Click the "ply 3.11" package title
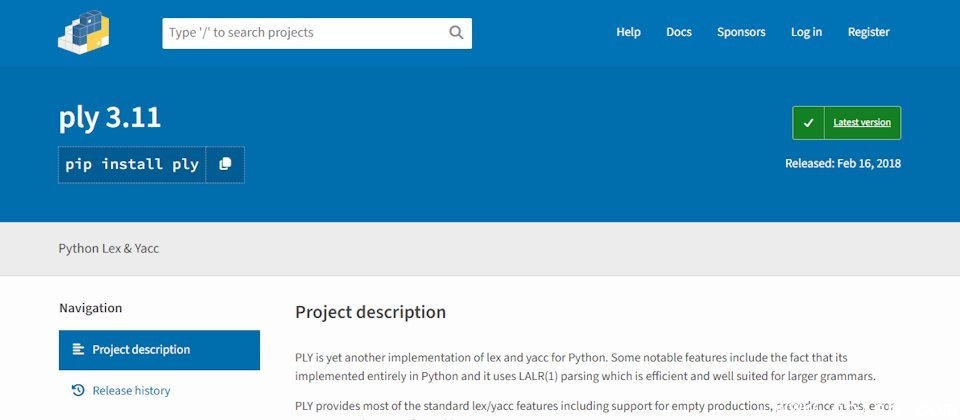960x420 pixels. 110,118
